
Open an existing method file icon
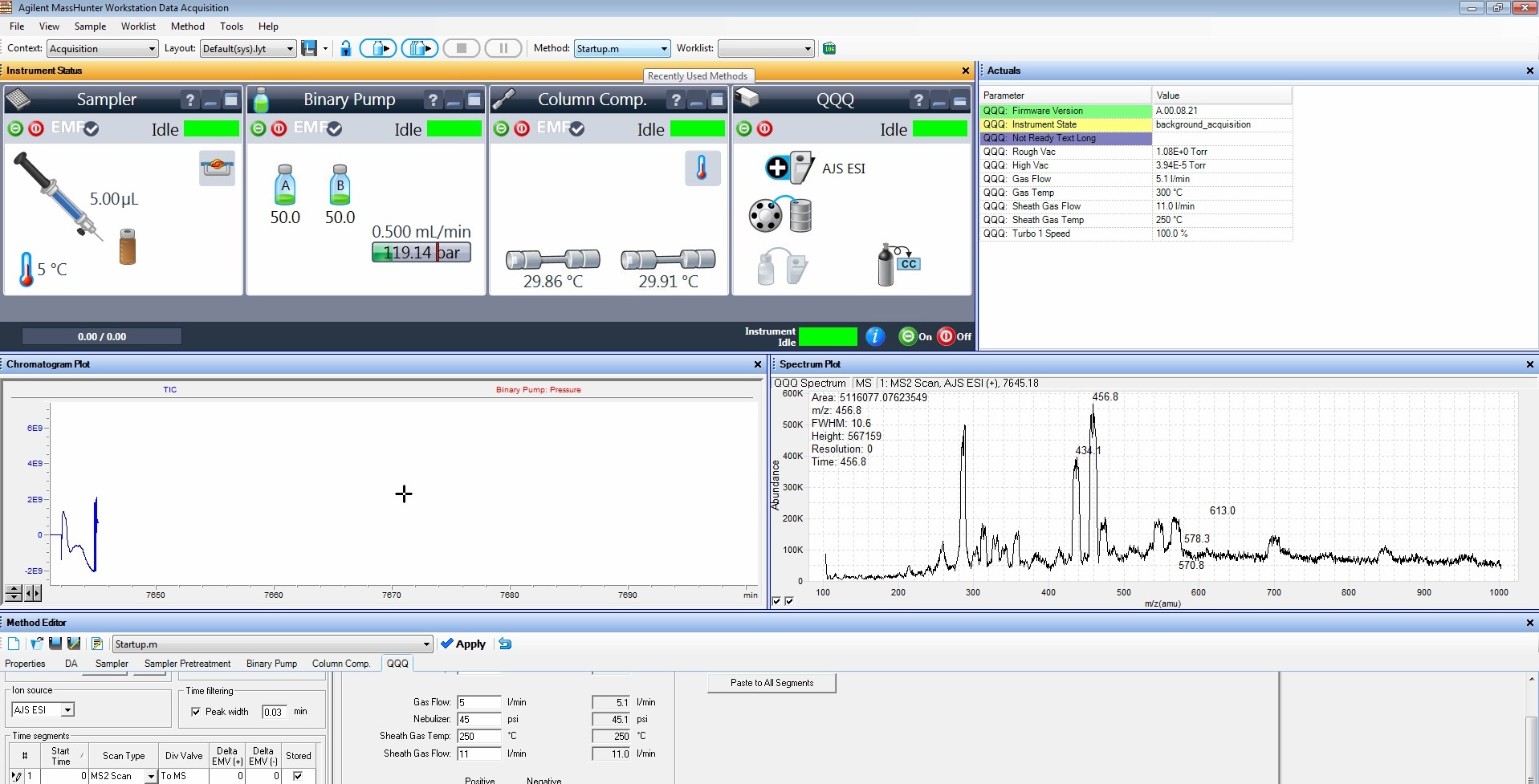(x=36, y=643)
